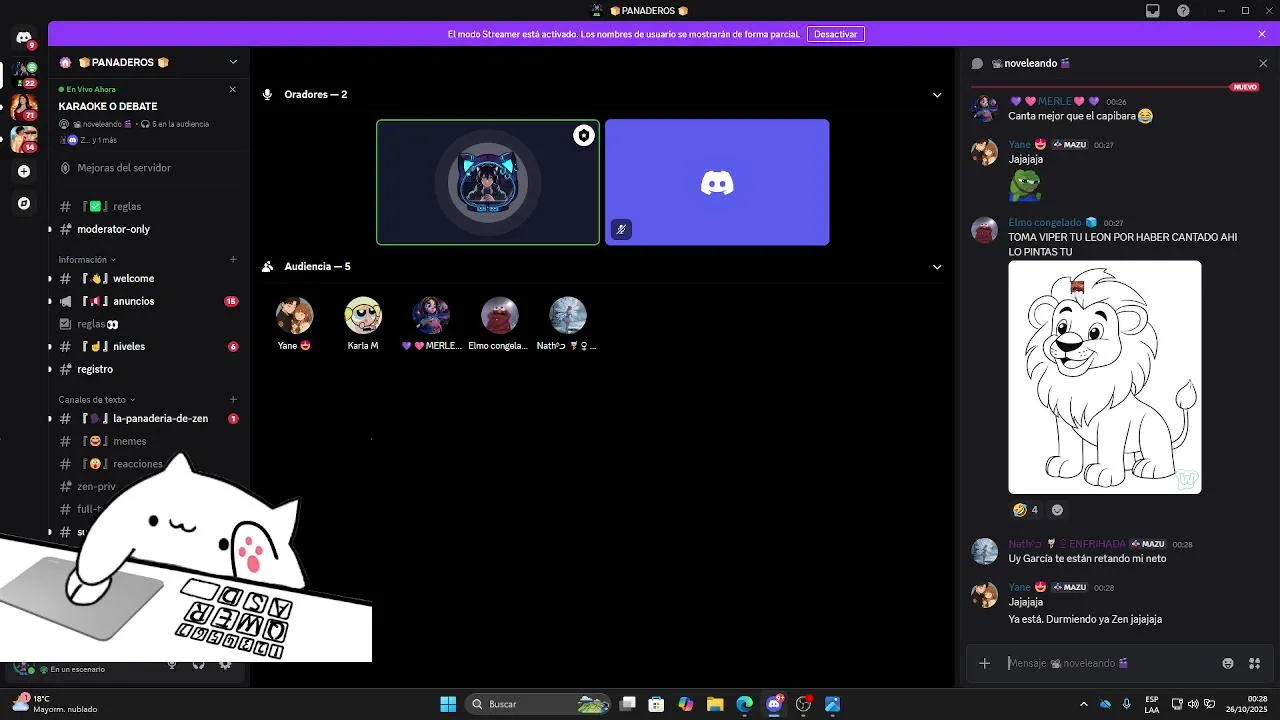Collapse the Información category
1280x720 pixels.
(x=87, y=259)
